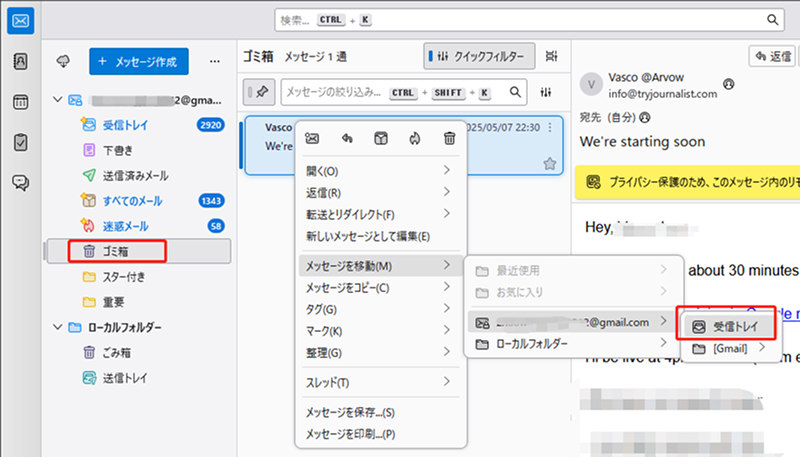Expand the gmail.com account in move submenu
The width and height of the screenshot is (800, 457).
573,322
